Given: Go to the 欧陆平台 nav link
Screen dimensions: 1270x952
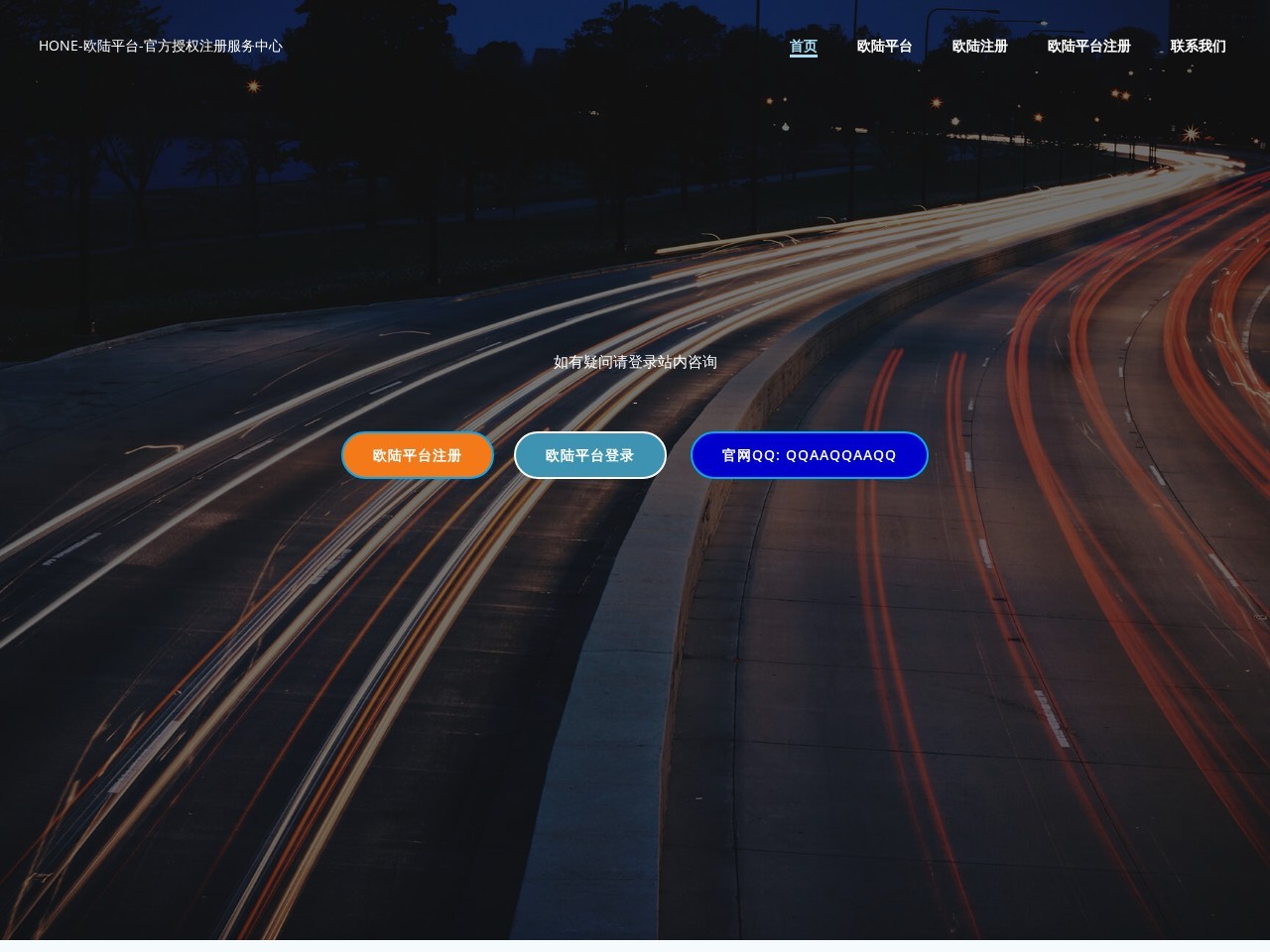Looking at the screenshot, I should 884,46.
